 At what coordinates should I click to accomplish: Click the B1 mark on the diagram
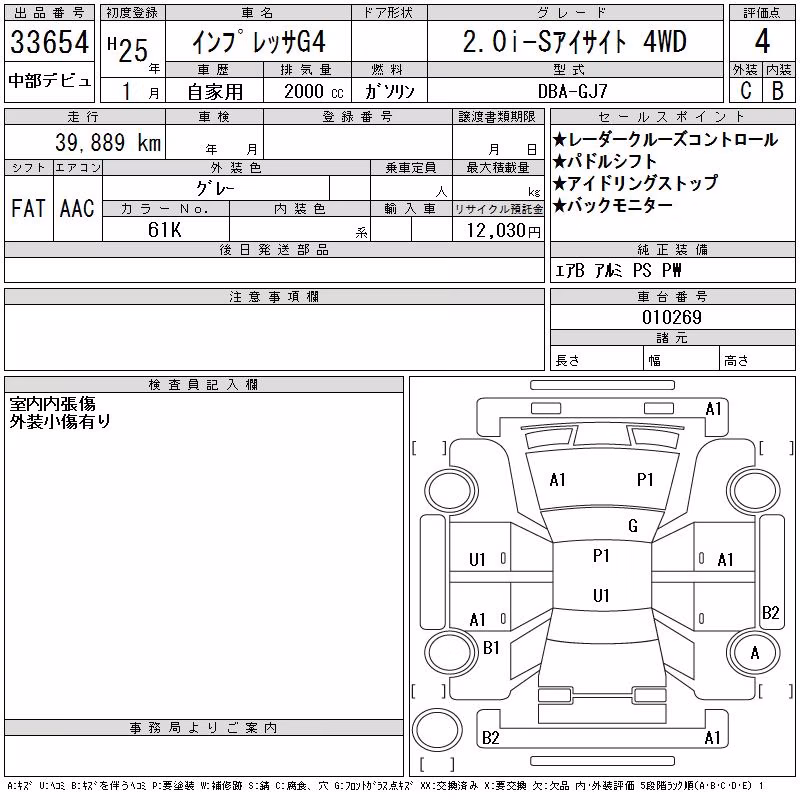click(x=491, y=648)
